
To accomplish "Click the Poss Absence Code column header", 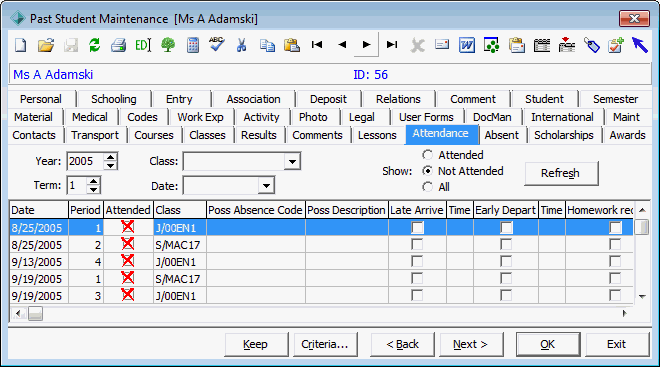I will coord(256,210).
